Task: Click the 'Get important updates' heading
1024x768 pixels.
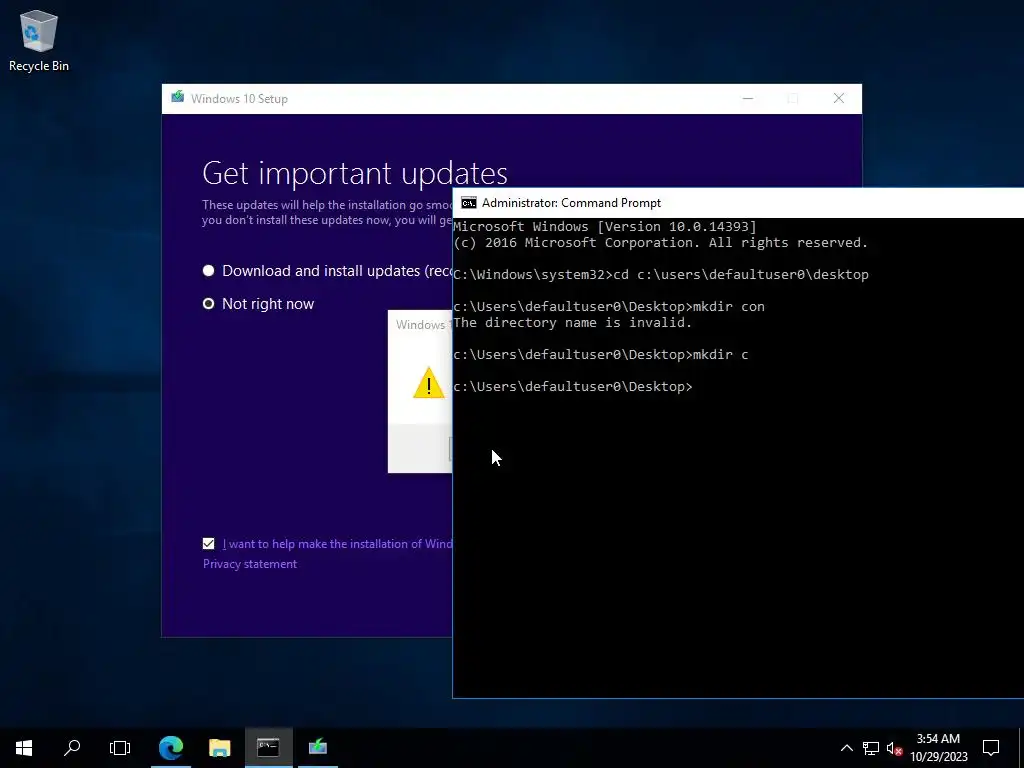Action: pyautogui.click(x=355, y=173)
